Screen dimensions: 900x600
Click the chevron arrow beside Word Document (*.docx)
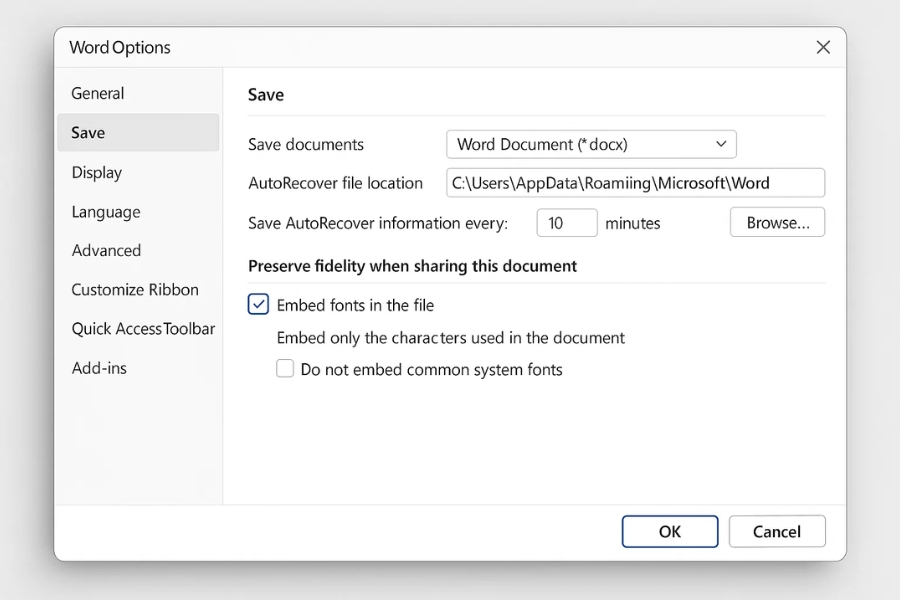720,144
